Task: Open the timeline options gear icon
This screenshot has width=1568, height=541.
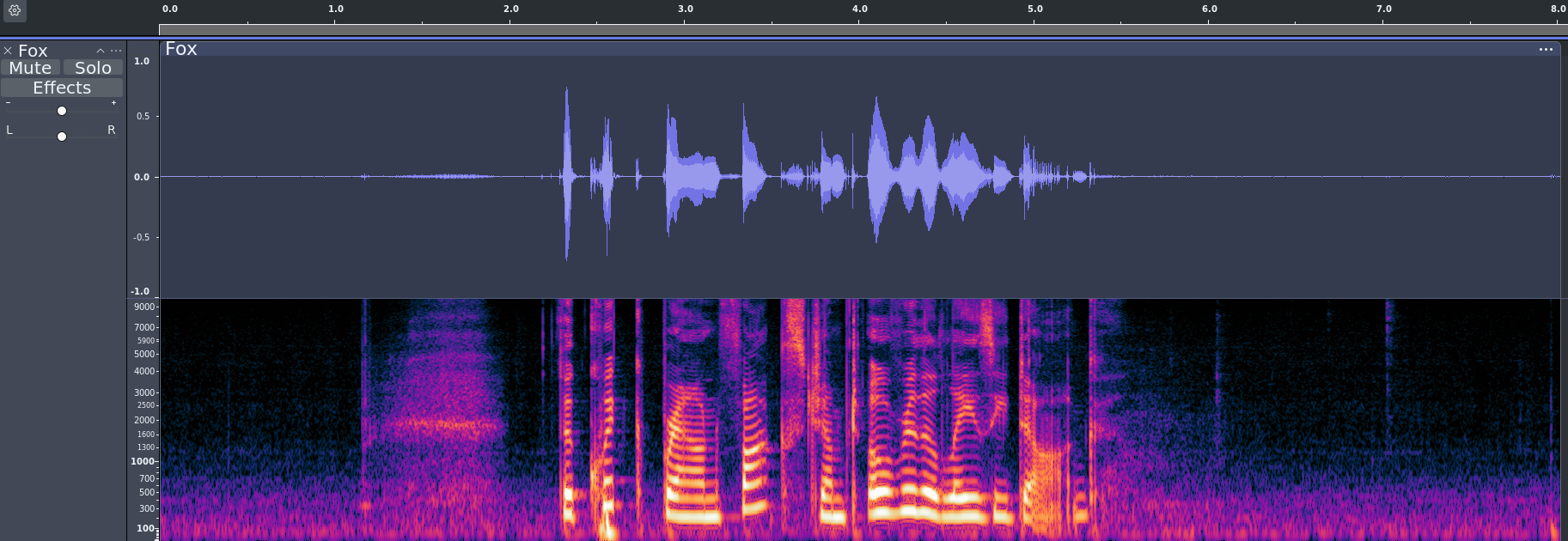Action: (15, 11)
